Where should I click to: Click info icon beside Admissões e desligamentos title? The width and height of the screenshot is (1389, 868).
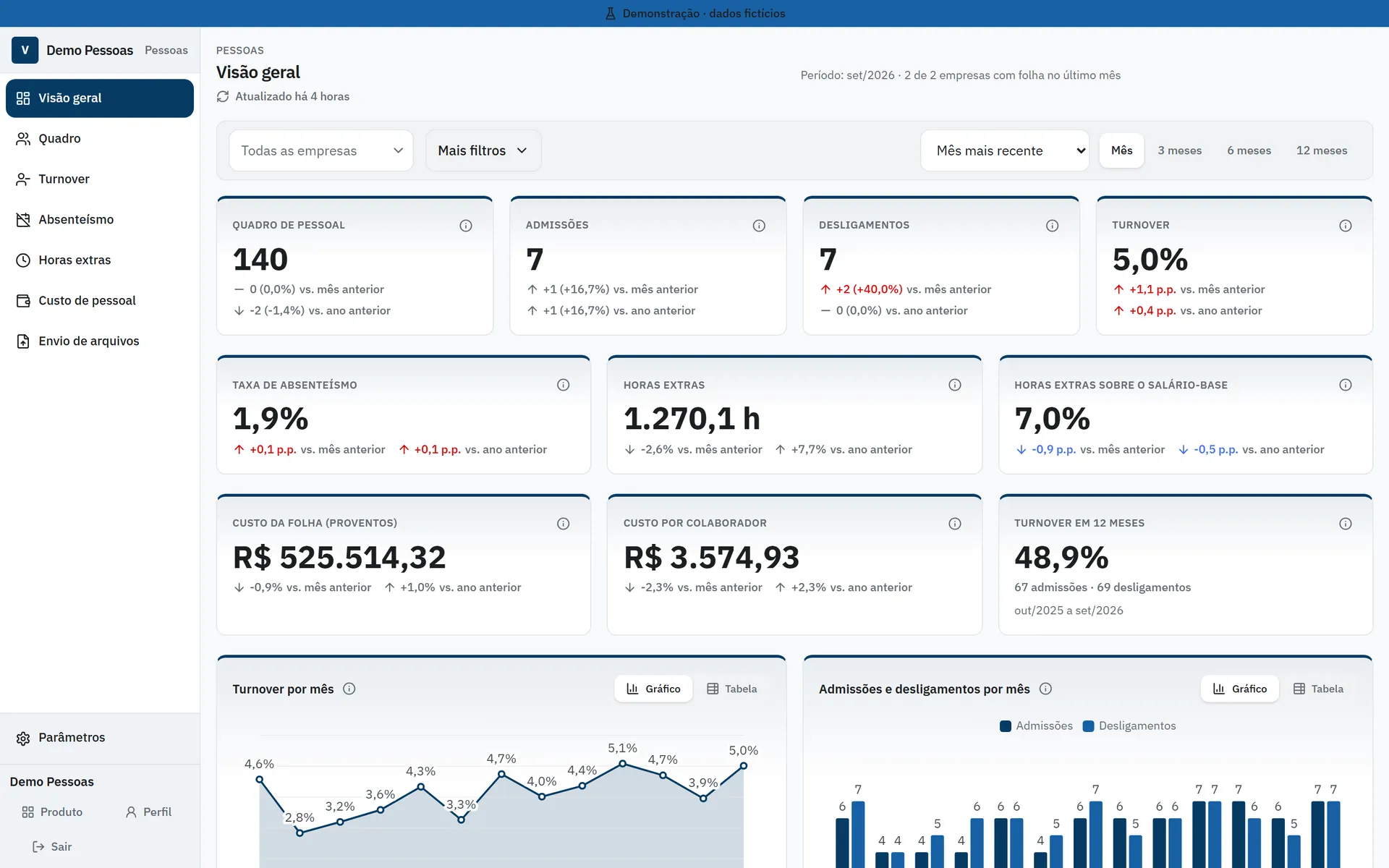pyautogui.click(x=1045, y=689)
